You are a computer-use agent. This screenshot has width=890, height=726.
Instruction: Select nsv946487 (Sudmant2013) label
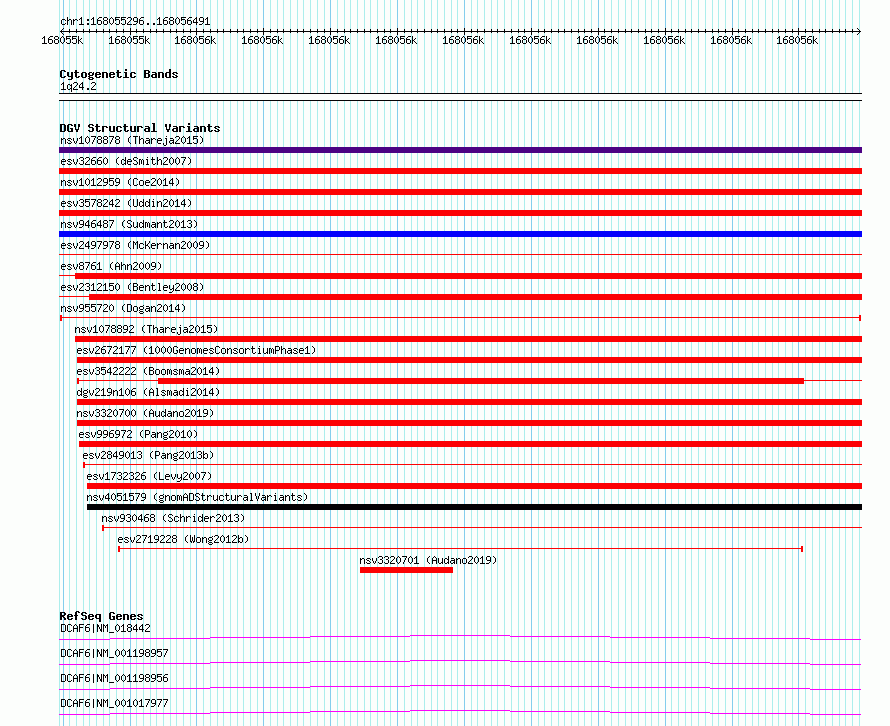click(x=129, y=224)
